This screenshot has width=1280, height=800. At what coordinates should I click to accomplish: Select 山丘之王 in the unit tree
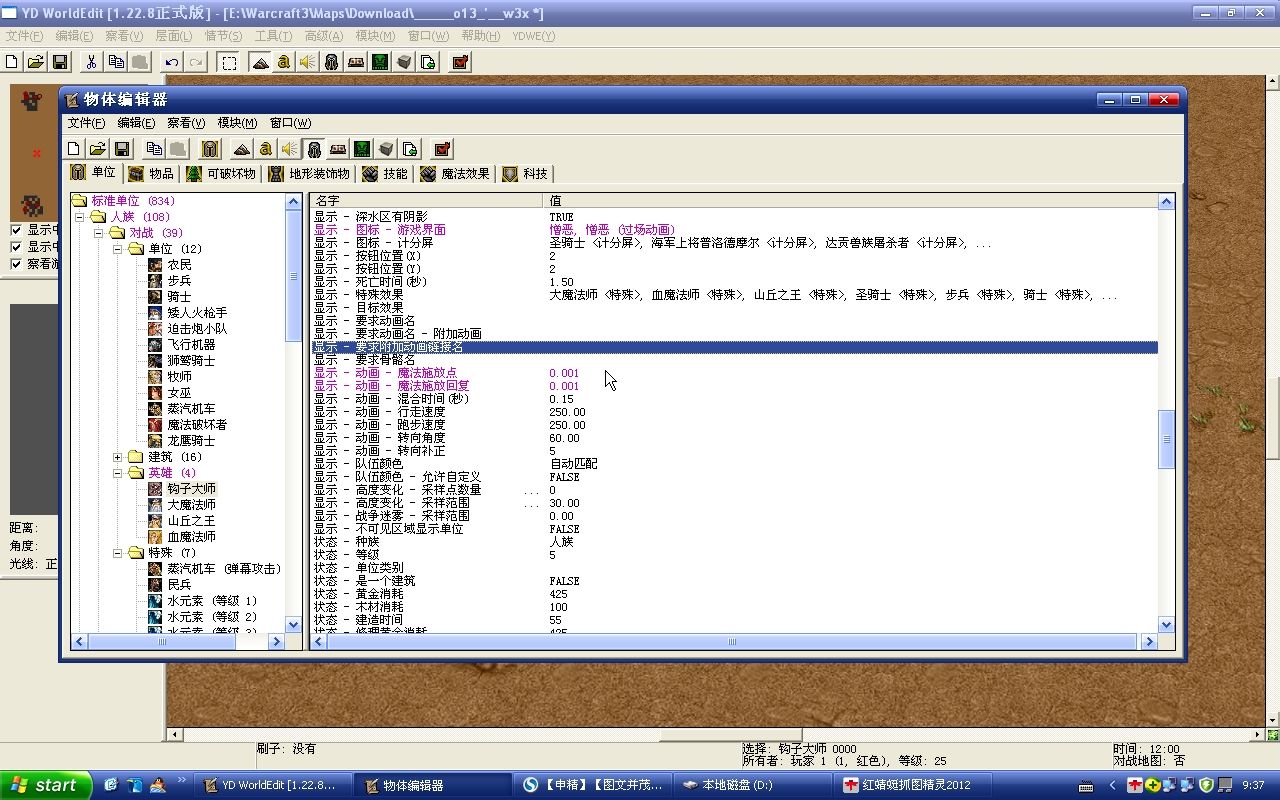click(x=191, y=520)
